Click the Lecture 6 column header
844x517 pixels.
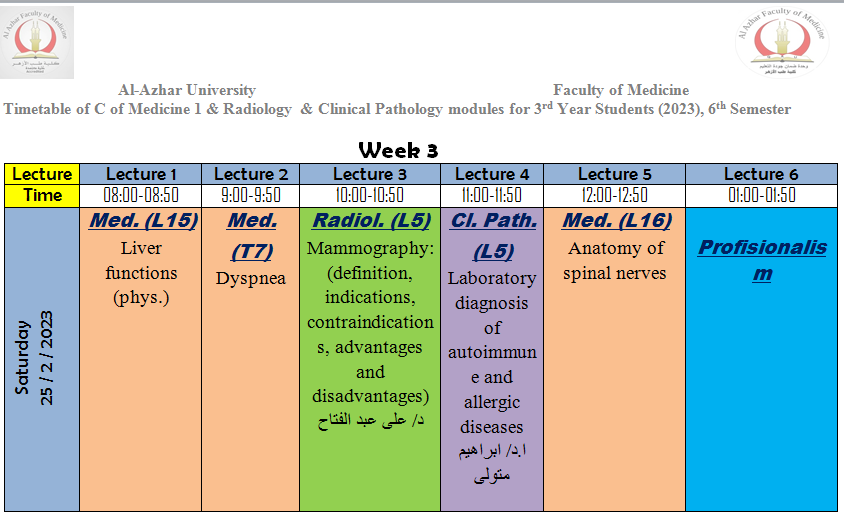point(762,175)
